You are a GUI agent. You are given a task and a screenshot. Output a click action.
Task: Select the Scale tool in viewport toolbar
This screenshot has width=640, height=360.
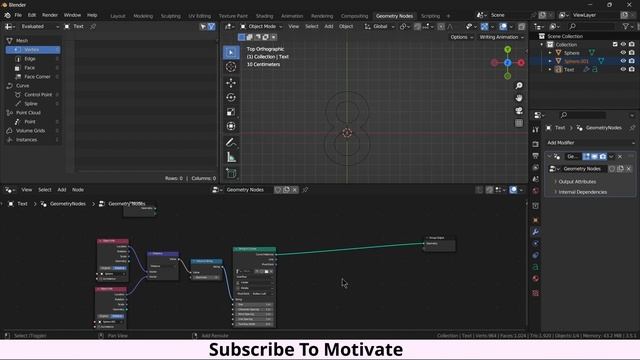(231, 112)
